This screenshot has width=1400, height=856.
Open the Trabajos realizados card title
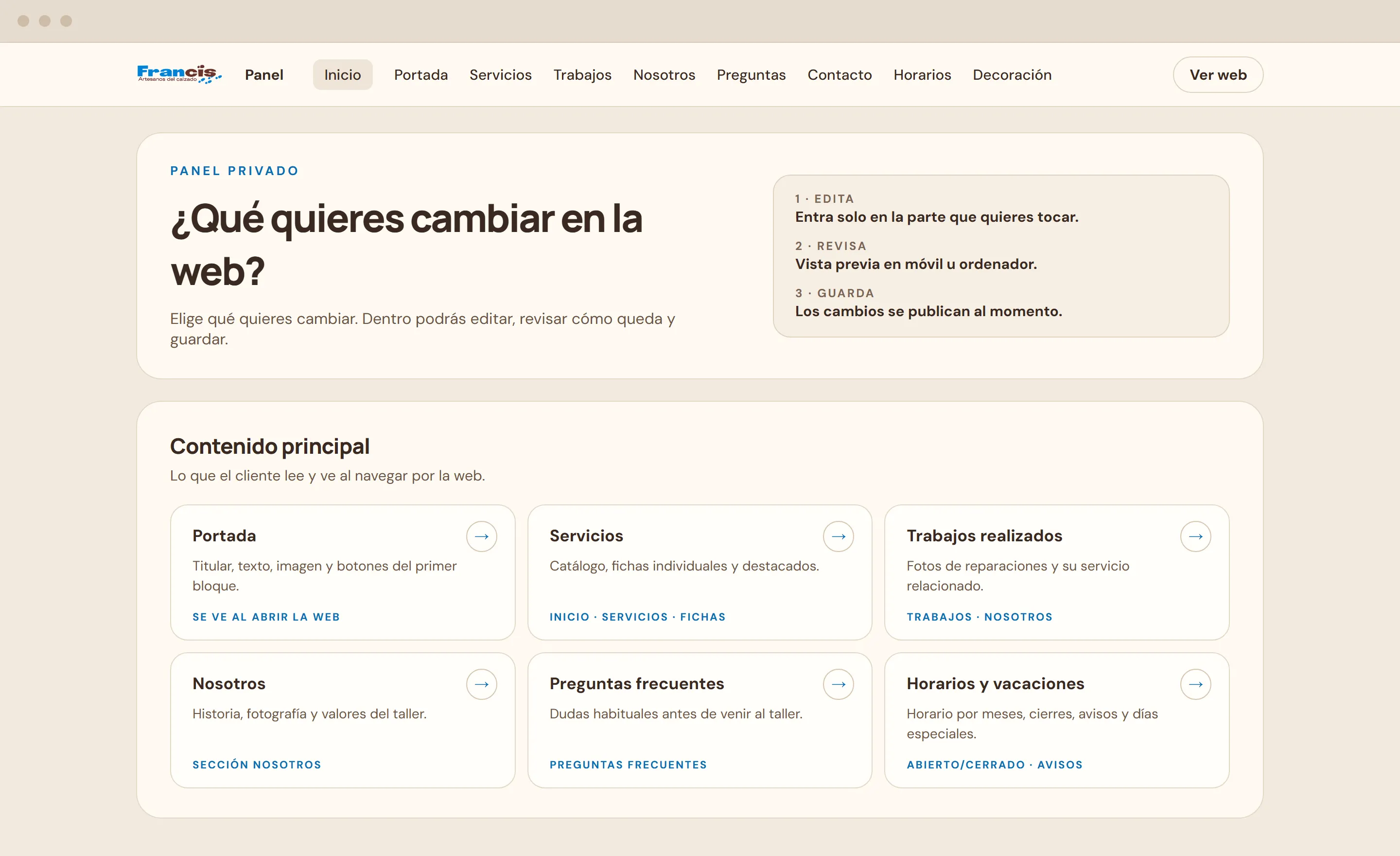click(984, 535)
